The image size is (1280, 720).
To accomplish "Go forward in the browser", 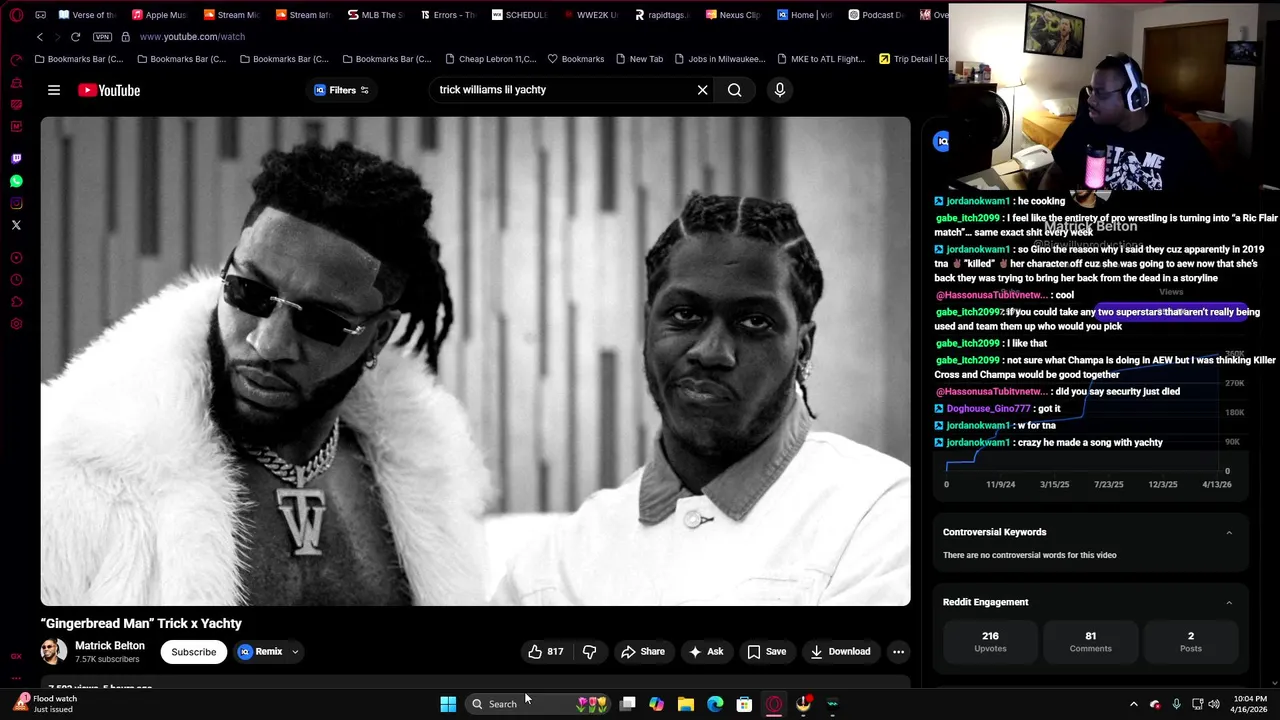I will [57, 37].
